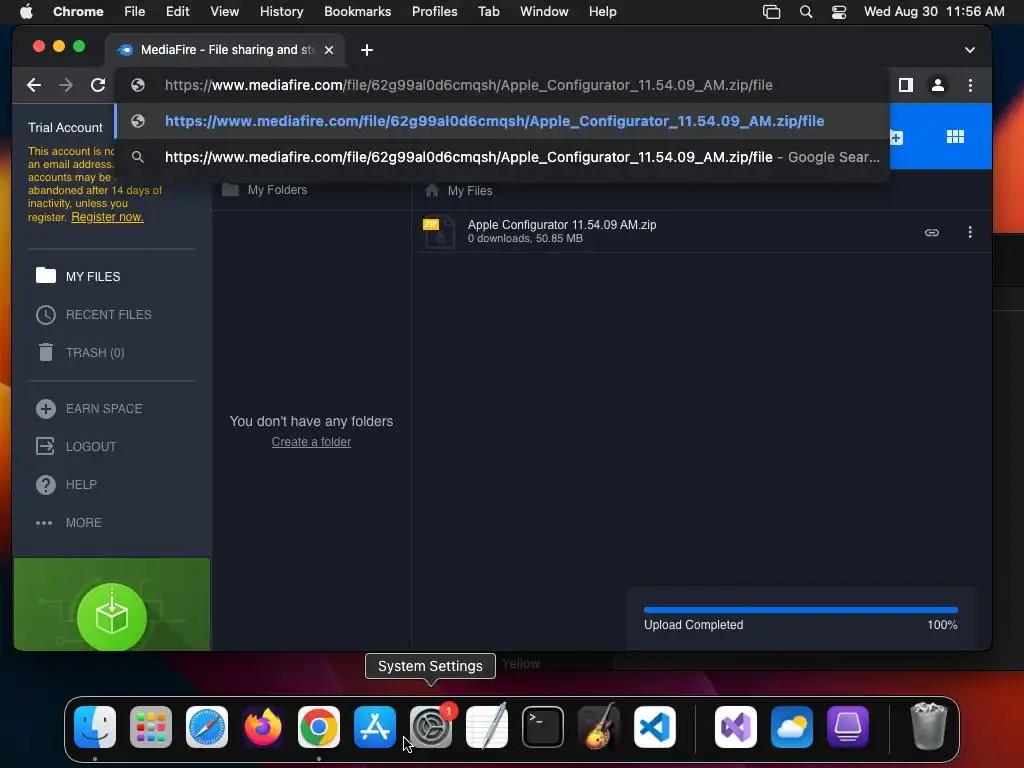
Task: Open Apple Configurator 11.54.09 AM.zip file
Action: tap(562, 225)
